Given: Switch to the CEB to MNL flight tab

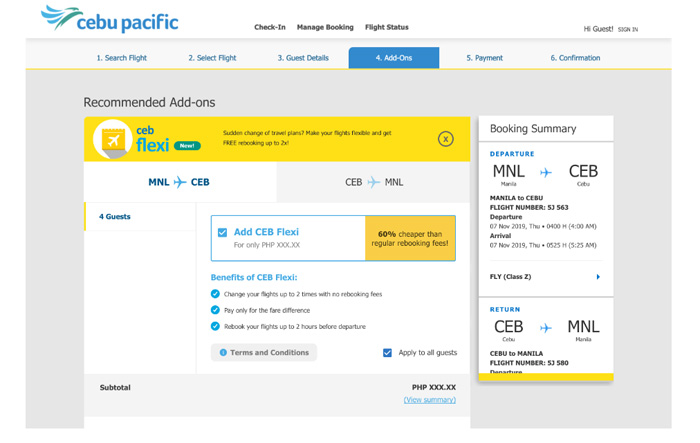Looking at the screenshot, I should [374, 182].
